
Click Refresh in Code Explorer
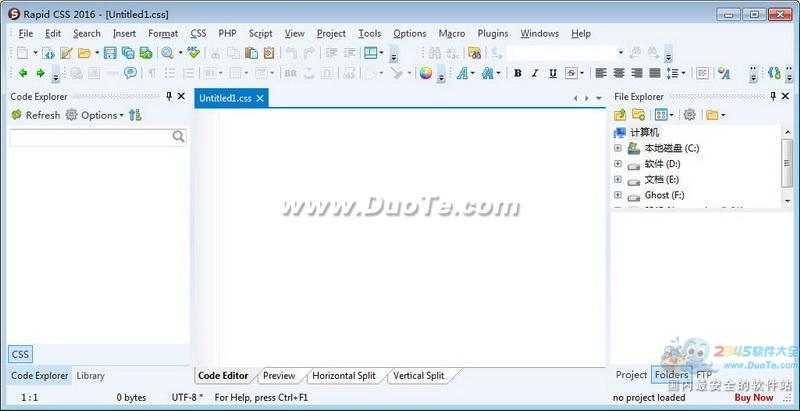pyautogui.click(x=36, y=115)
